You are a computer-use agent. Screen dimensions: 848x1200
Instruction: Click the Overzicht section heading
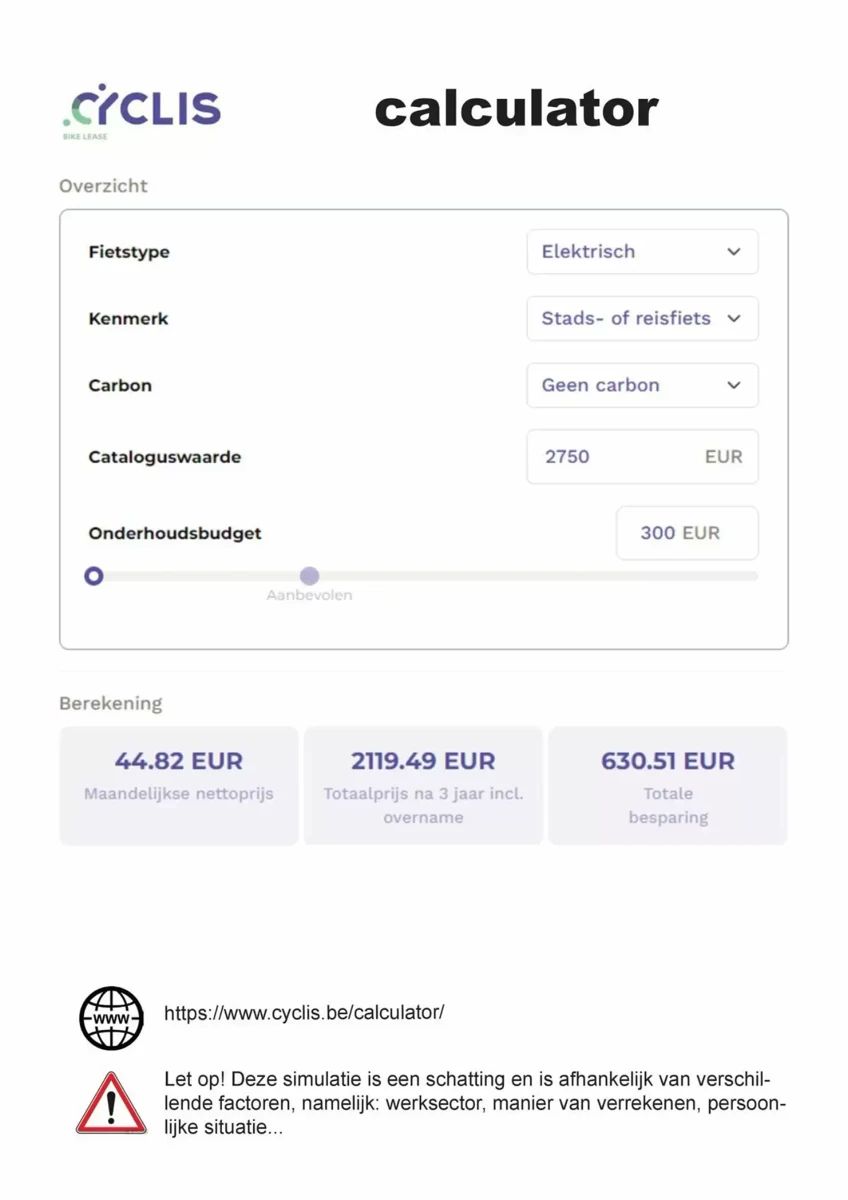click(x=103, y=186)
